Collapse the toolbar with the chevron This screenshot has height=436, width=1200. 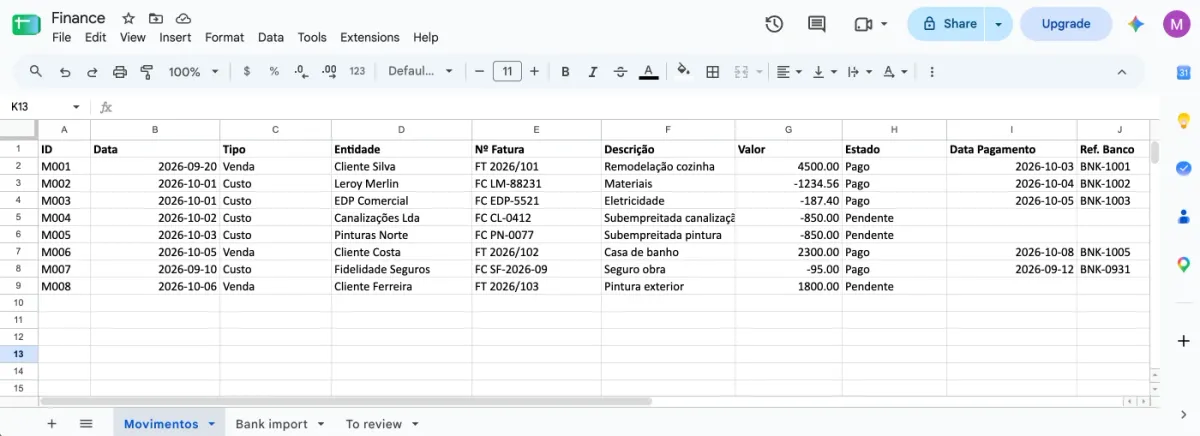tap(1122, 72)
